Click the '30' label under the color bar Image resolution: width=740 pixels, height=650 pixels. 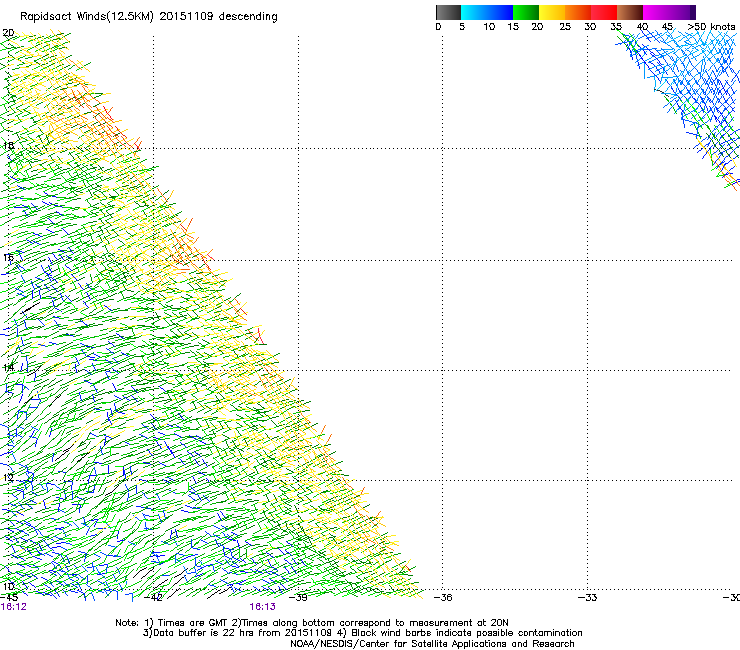(590, 27)
